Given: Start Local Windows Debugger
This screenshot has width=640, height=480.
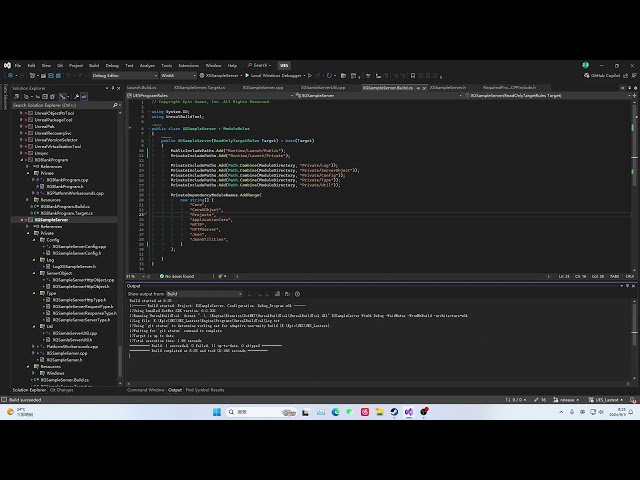Looking at the screenshot, I should coord(273,76).
